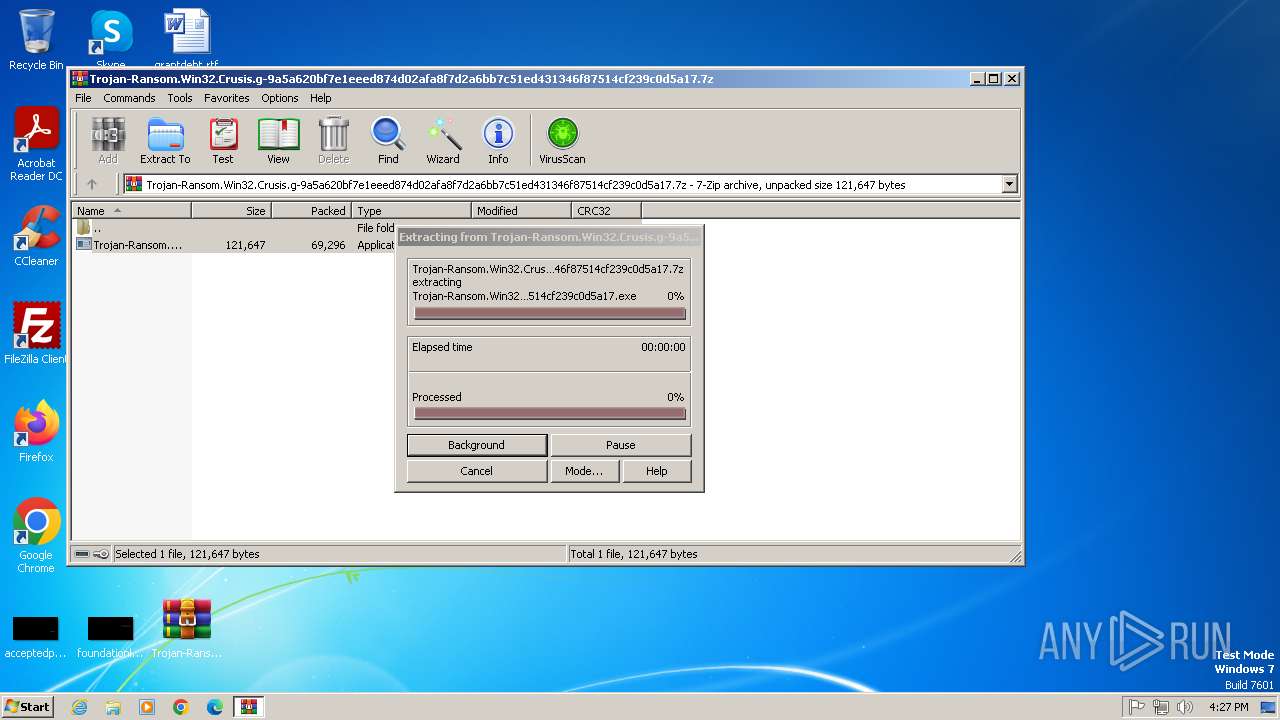Click the View file toolbar icon
This screenshot has width=1280, height=720.
click(x=278, y=141)
